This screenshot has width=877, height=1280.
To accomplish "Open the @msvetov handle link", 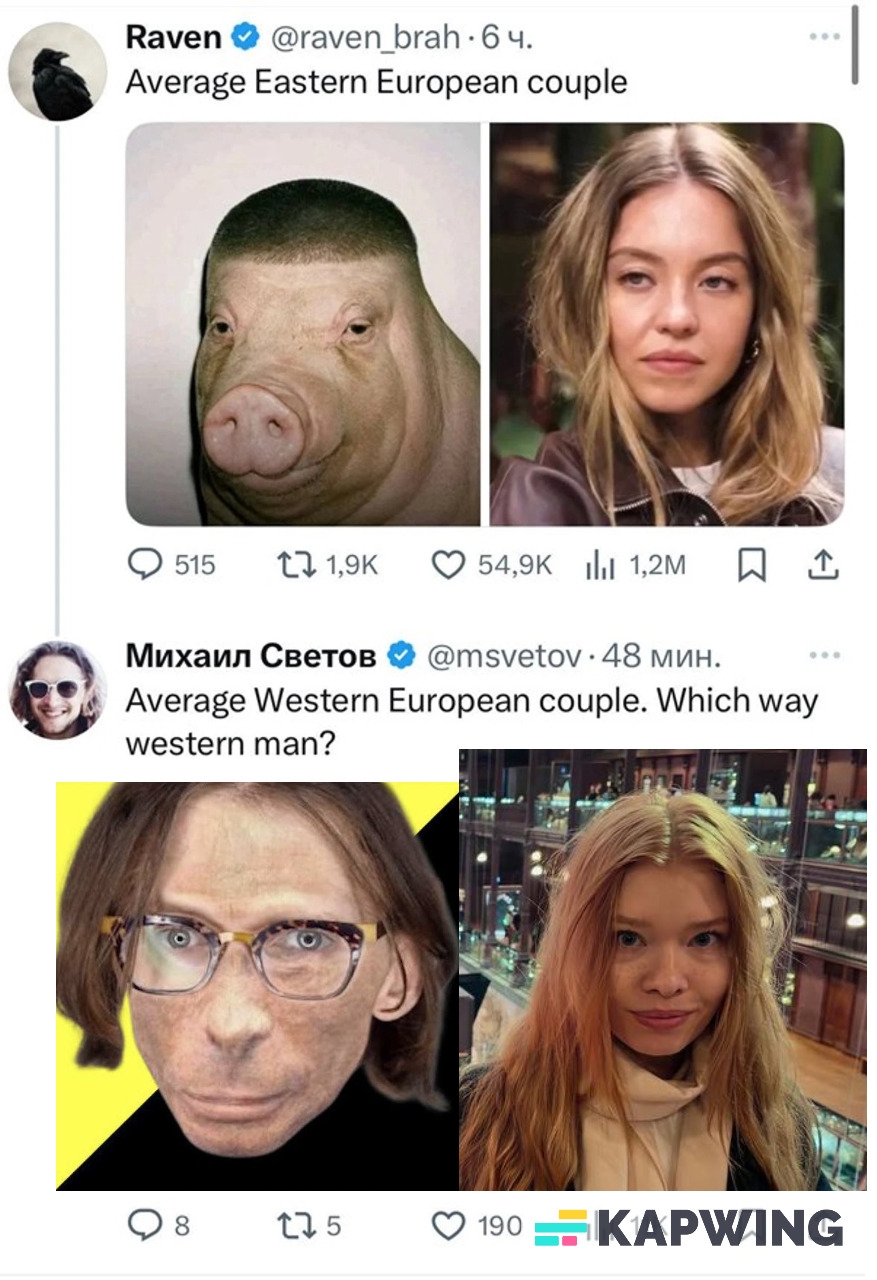I will [x=504, y=656].
